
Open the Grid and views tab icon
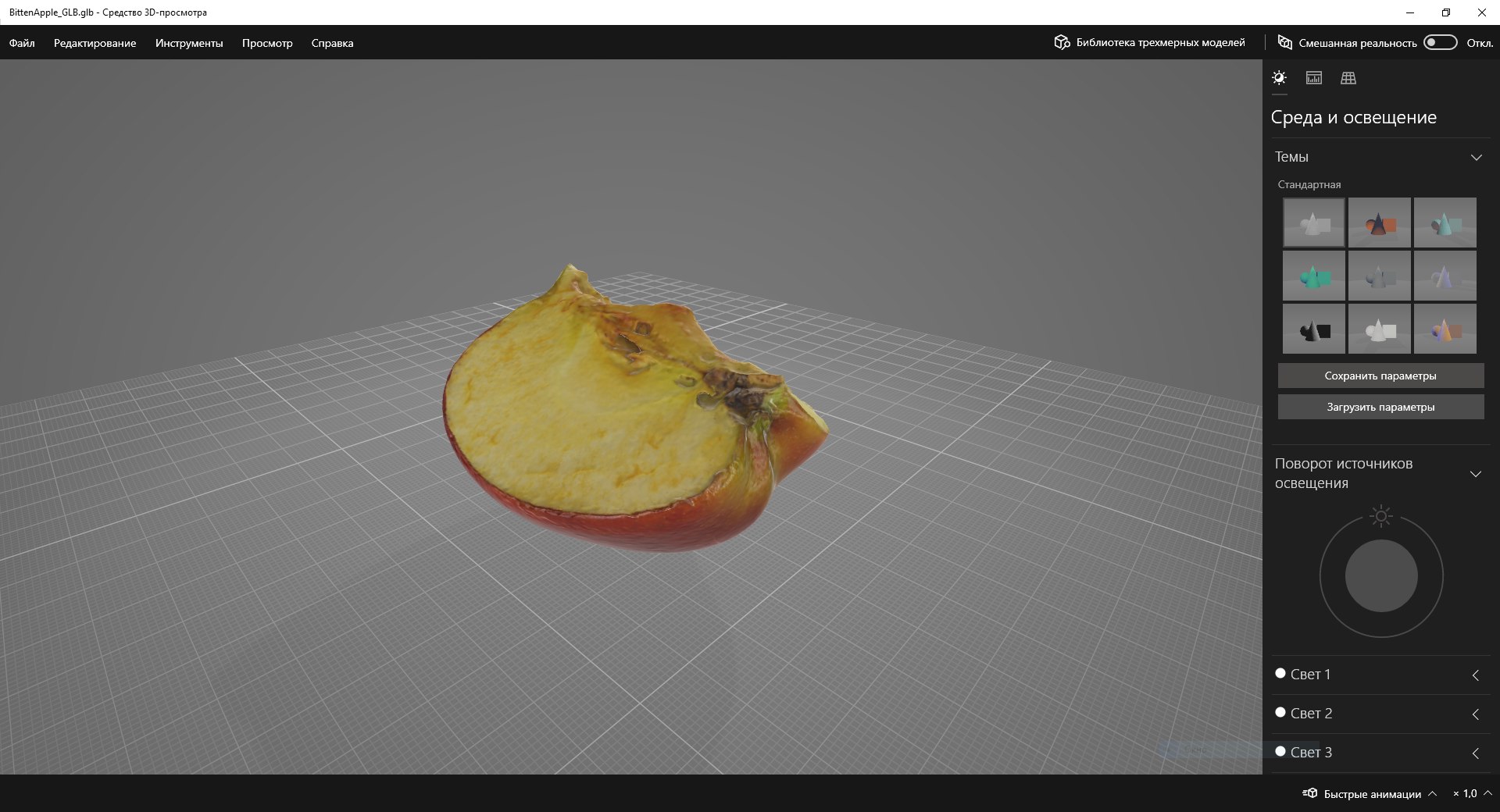pos(1348,77)
